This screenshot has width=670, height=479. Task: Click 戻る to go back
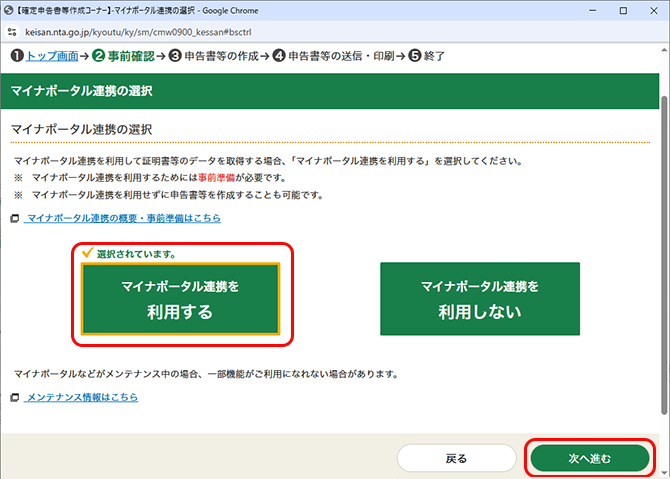tap(456, 458)
